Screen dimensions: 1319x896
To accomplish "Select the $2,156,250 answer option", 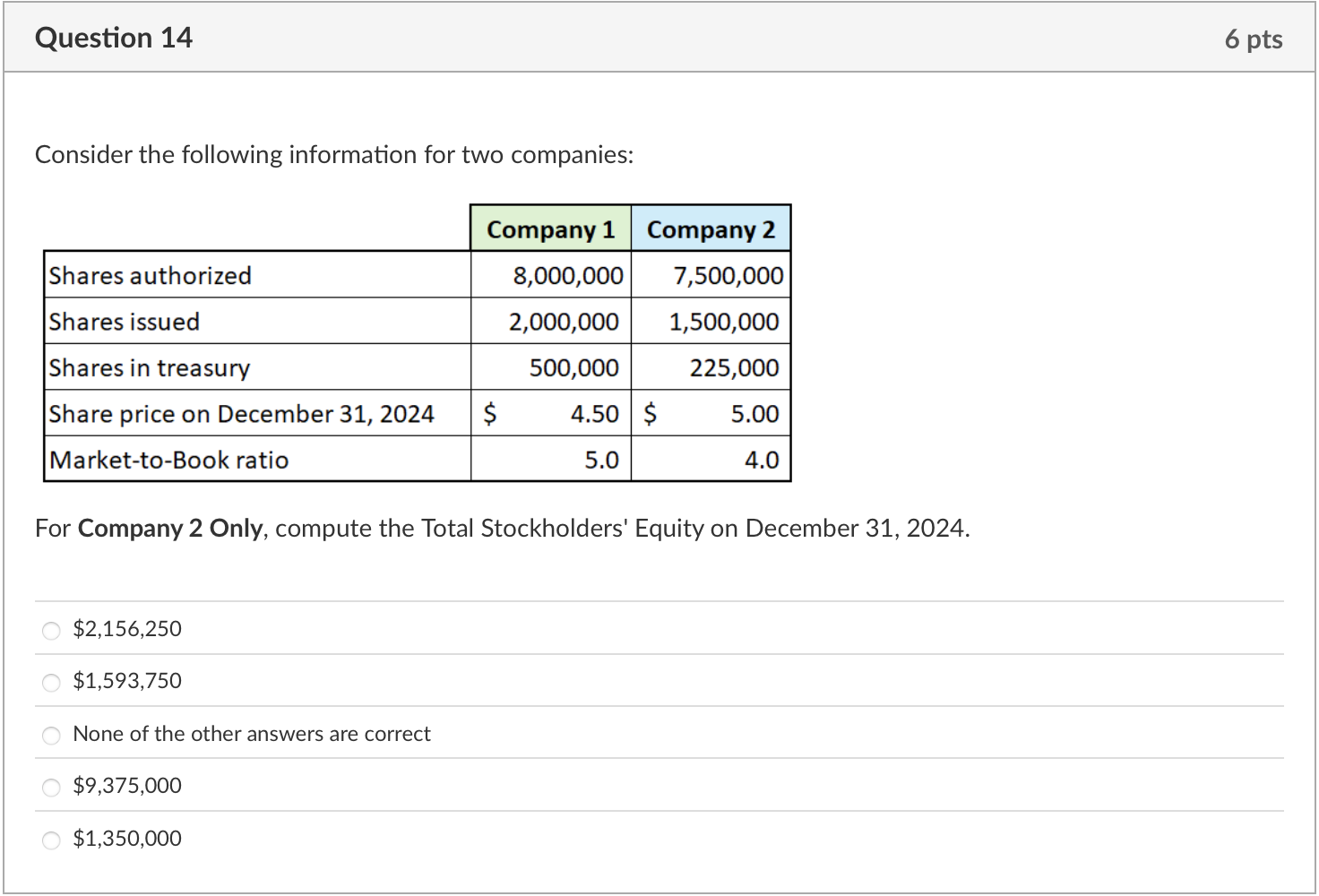I will point(52,631).
